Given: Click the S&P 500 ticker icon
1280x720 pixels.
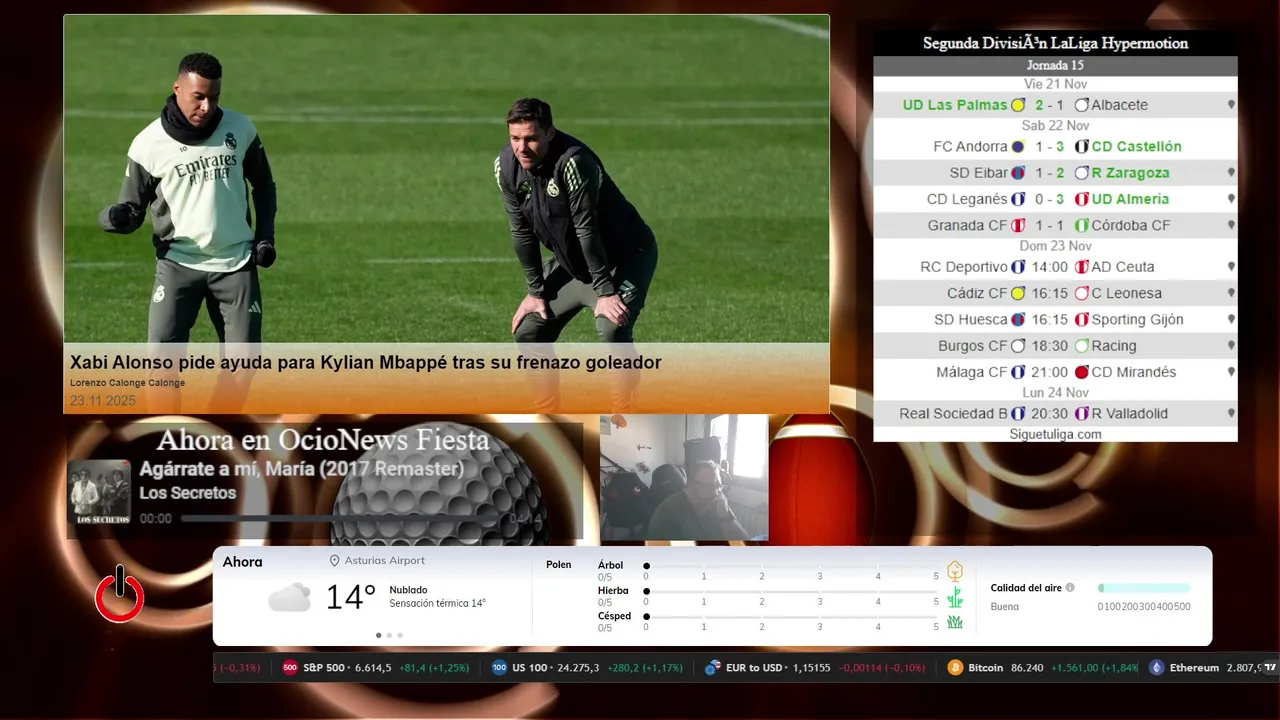Looking at the screenshot, I should click(x=290, y=668).
